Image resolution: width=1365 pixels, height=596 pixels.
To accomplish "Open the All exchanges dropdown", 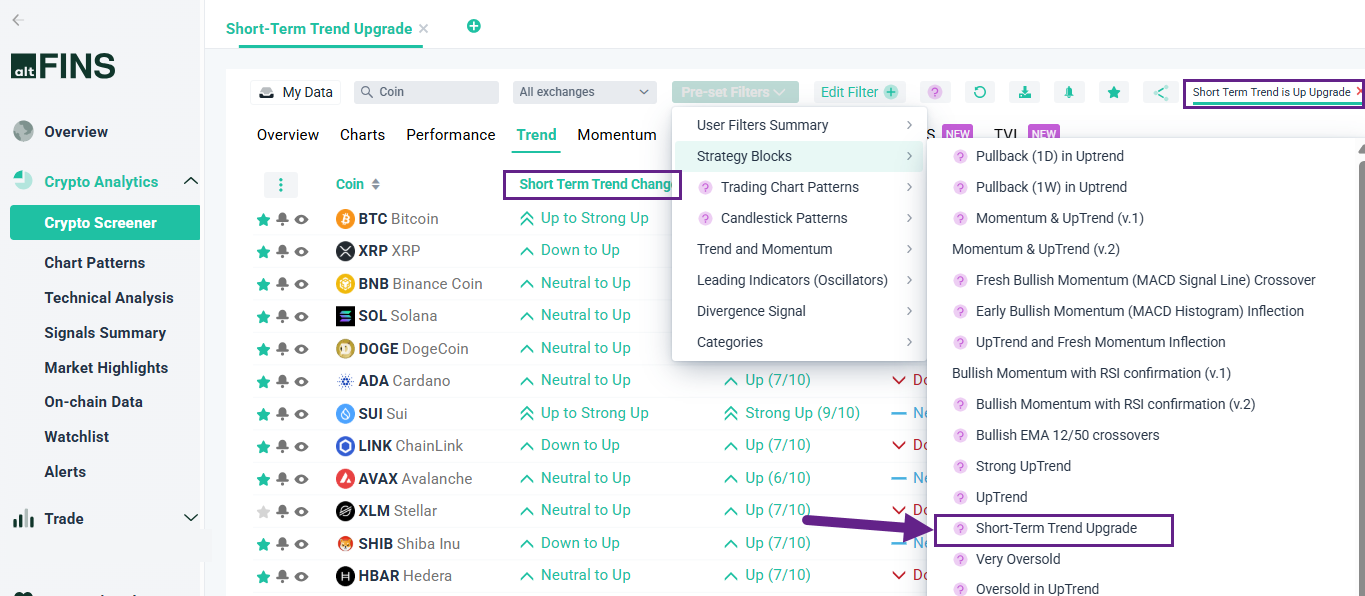I will [x=585, y=92].
